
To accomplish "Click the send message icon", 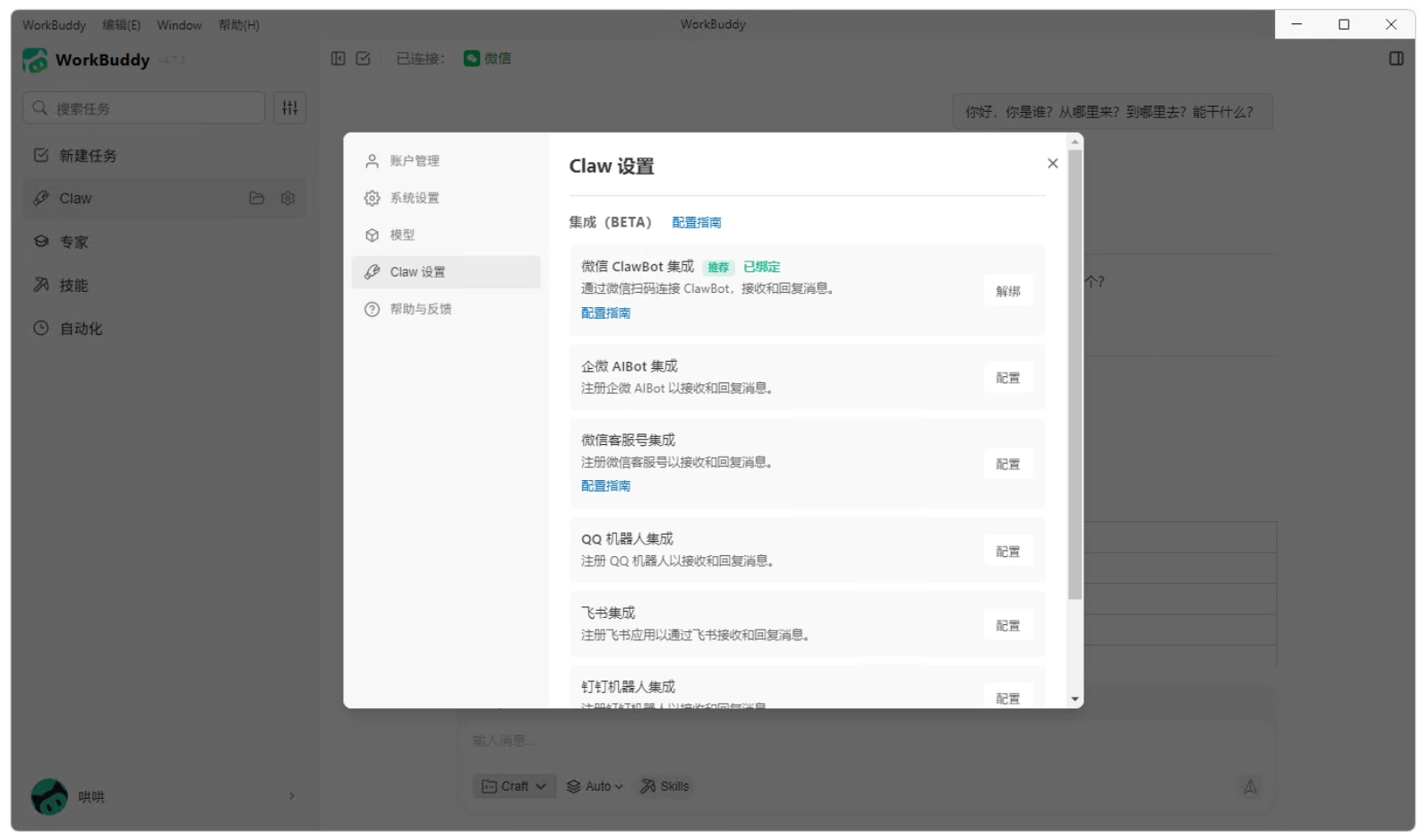I will click(1250, 786).
